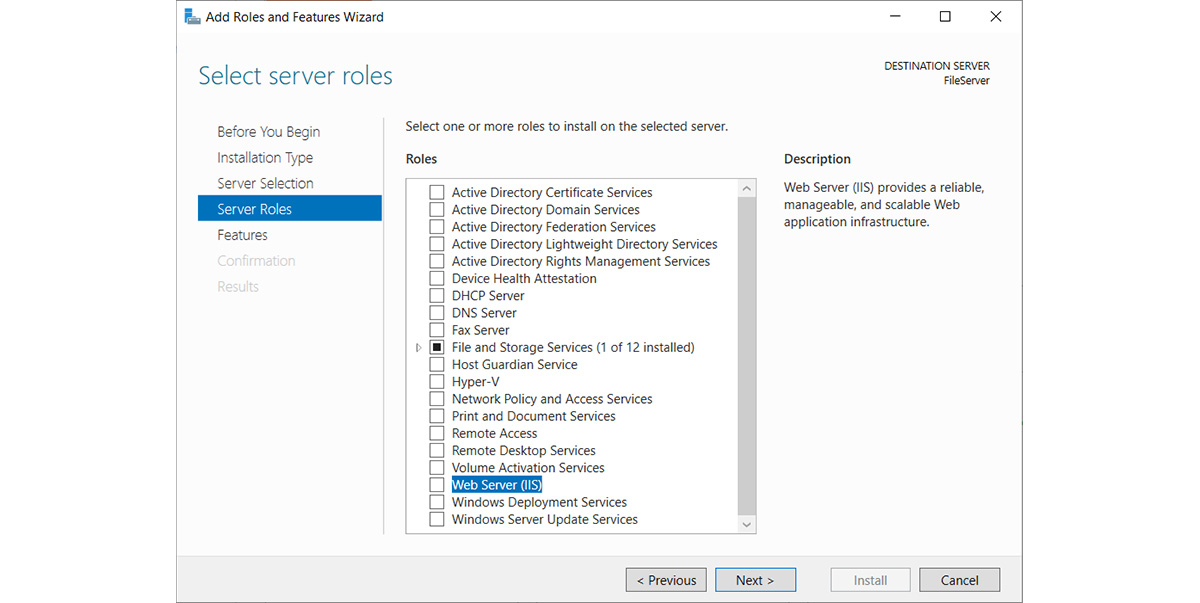This screenshot has height=603, width=1200.
Task: Click the roles list scrollbar thumb
Action: 746,350
